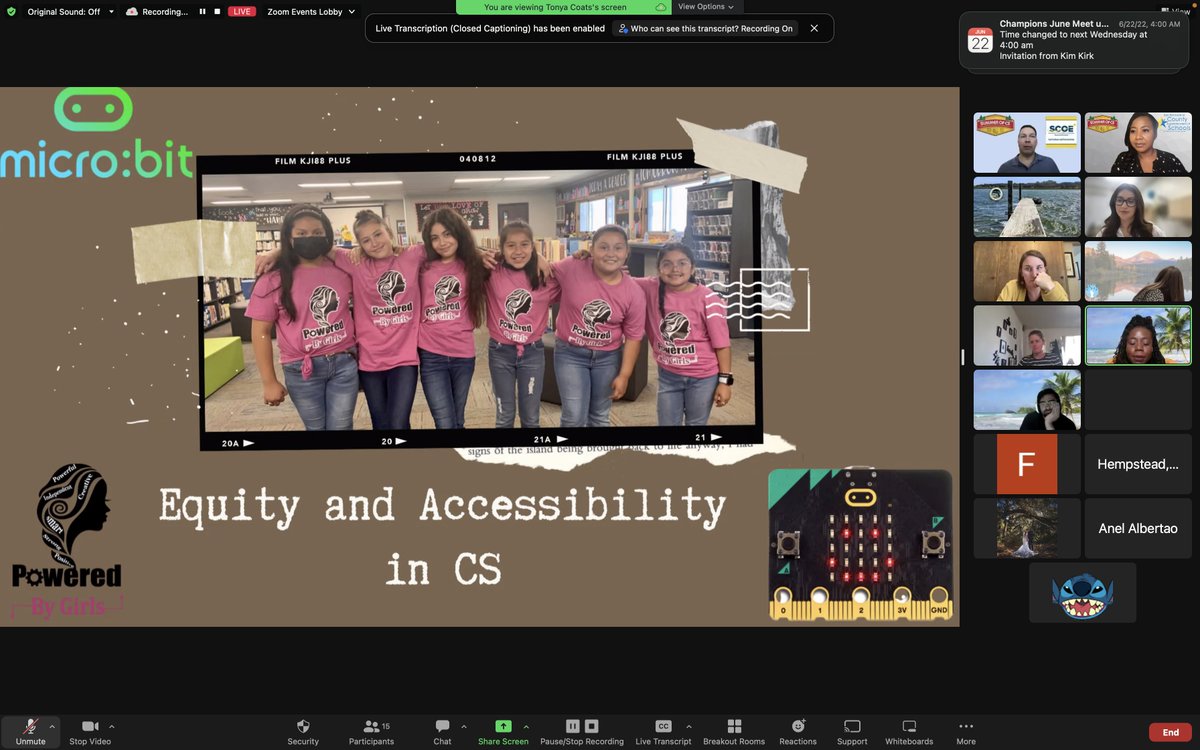The image size is (1200, 750).
Task: Open audio options arrow beside Unmute
Action: click(52, 726)
